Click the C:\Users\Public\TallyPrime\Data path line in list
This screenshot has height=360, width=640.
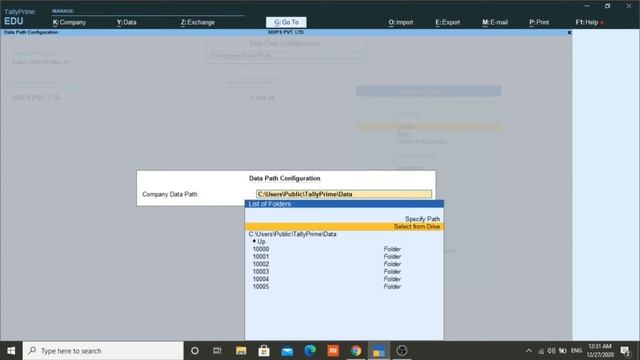[292, 234]
